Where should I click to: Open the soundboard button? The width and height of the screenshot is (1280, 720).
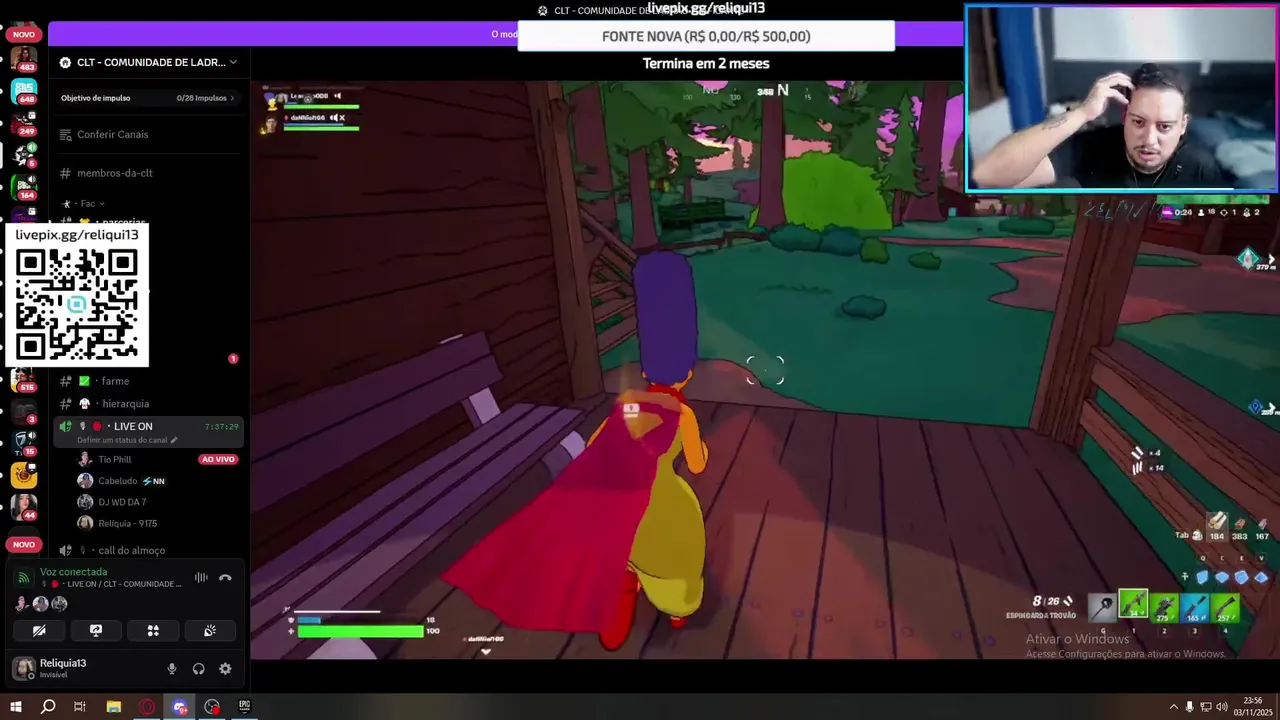click(x=210, y=631)
